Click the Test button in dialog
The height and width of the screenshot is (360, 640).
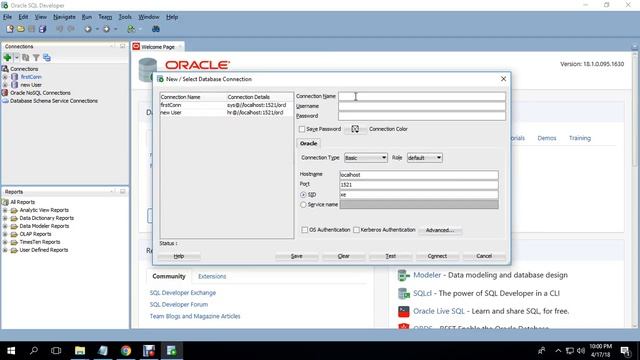tap(391, 256)
